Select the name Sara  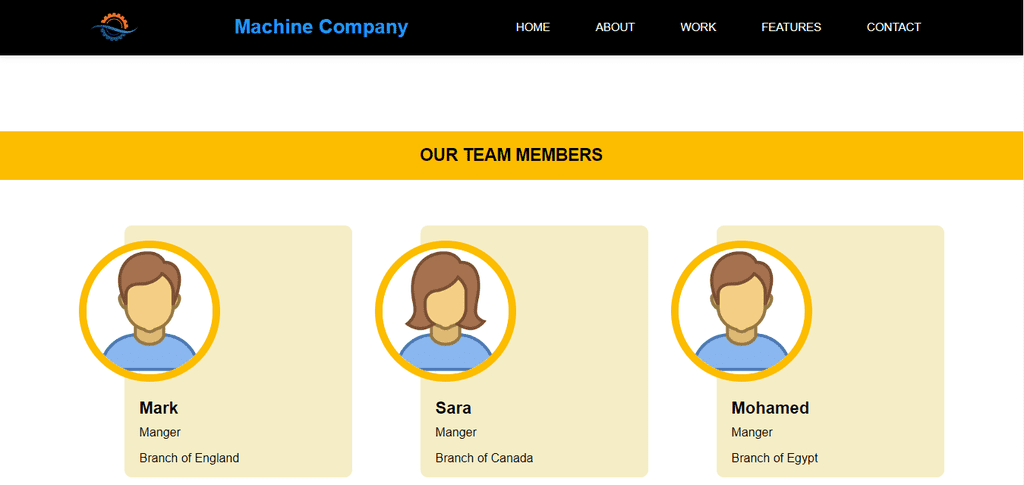[453, 408]
